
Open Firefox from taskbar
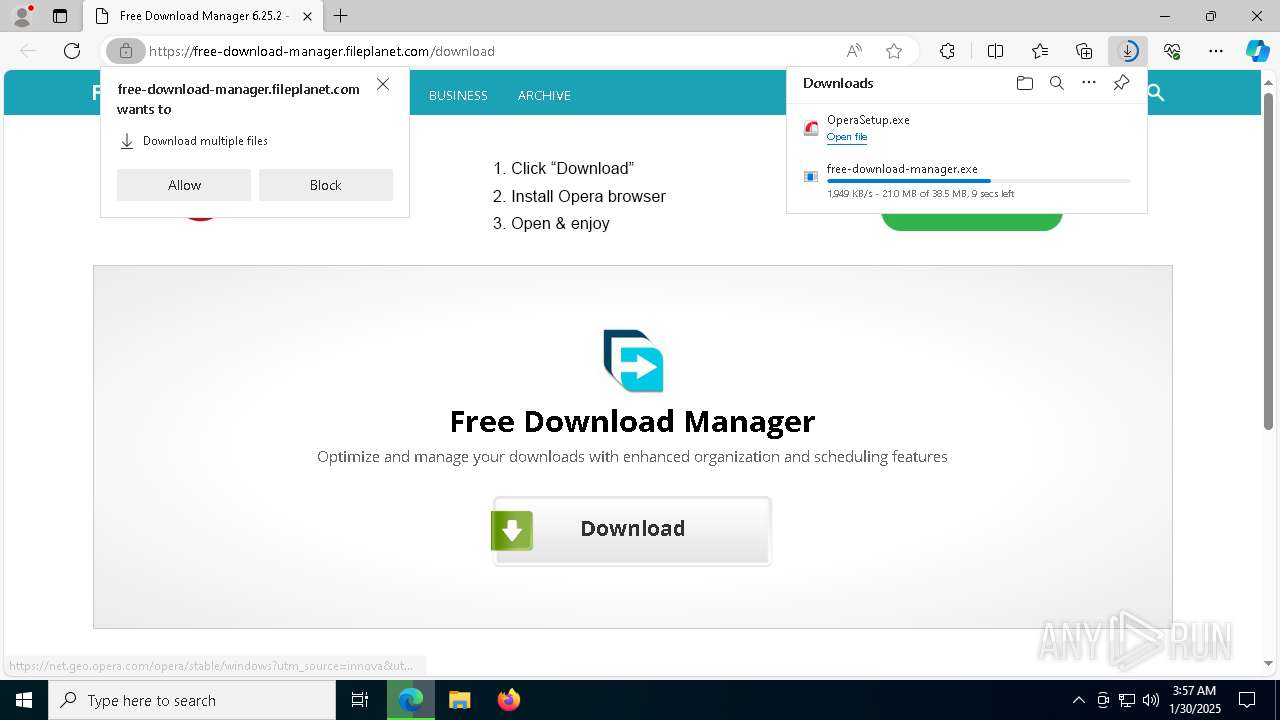(x=509, y=700)
